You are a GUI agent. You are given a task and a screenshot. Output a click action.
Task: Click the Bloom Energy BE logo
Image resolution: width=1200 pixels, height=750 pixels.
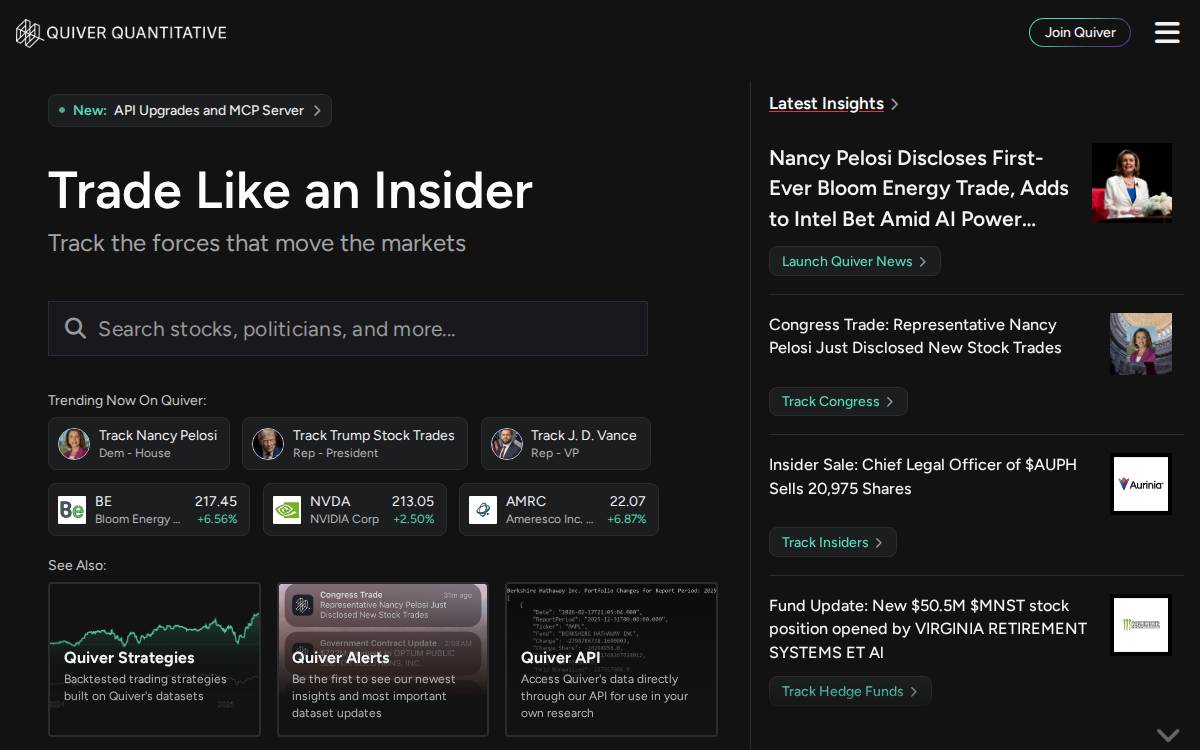click(72, 510)
